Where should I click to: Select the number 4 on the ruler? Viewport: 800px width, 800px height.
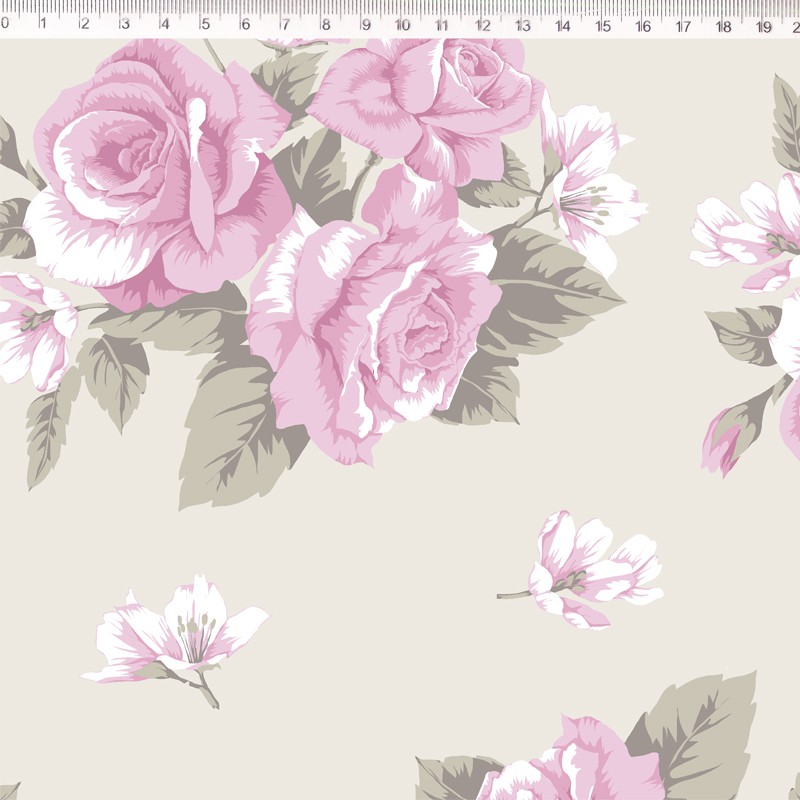coord(165,23)
